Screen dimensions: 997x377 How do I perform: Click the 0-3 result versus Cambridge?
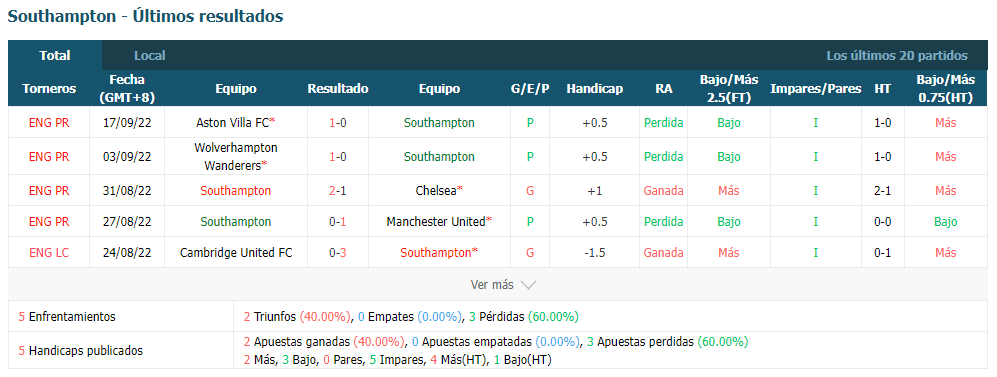[x=338, y=253]
